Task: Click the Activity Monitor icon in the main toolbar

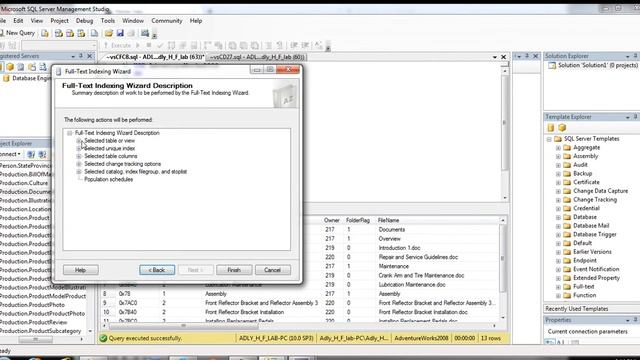Action: point(145,33)
